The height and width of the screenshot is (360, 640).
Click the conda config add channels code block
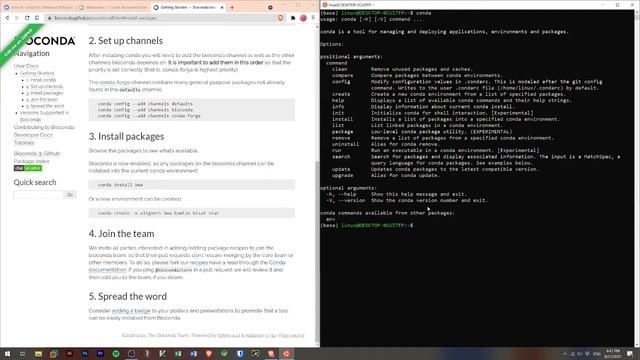pos(192,110)
